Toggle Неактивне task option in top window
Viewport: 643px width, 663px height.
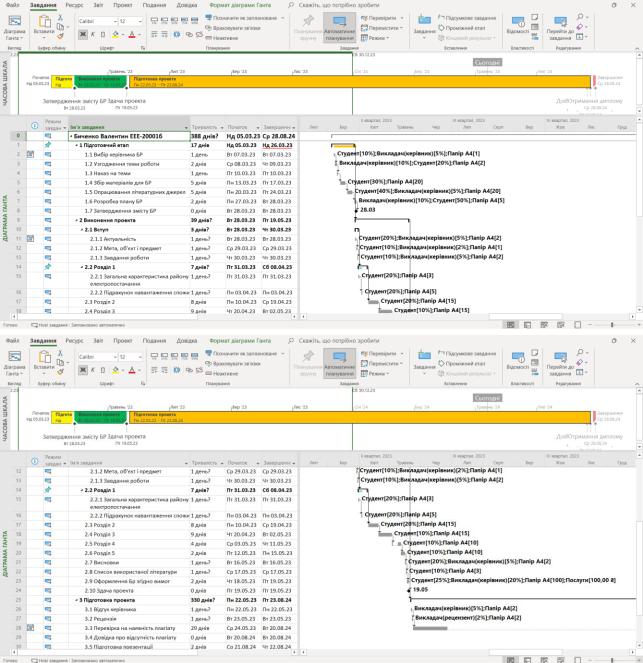[222, 38]
